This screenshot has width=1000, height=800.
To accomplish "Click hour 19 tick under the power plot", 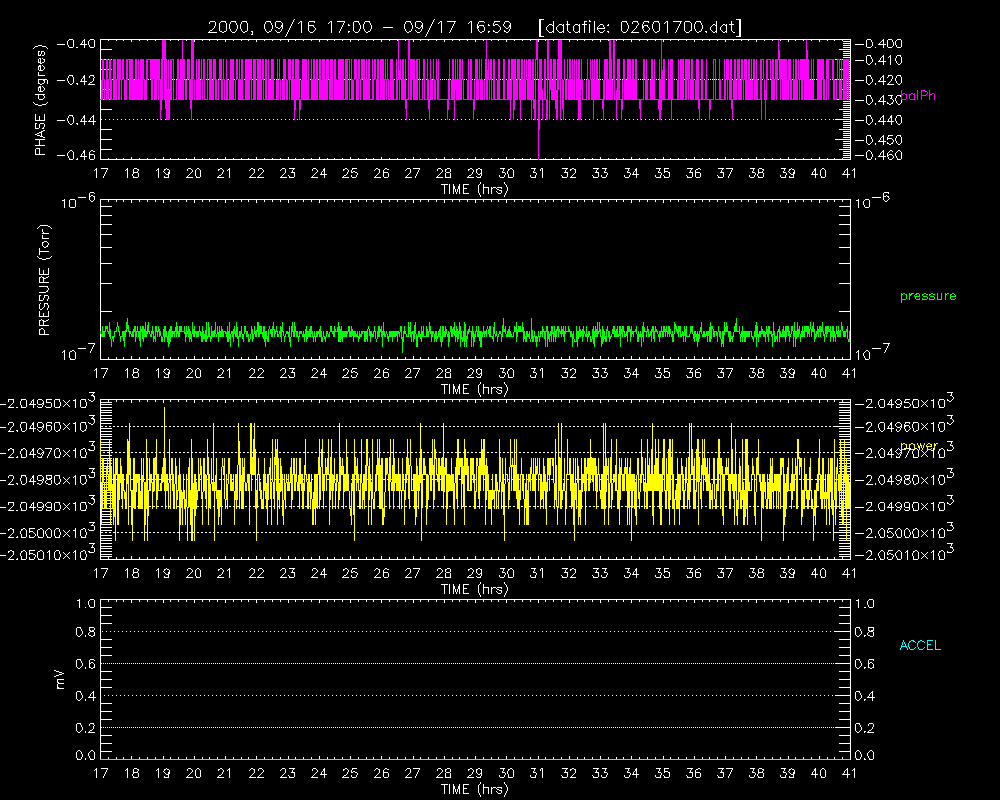I will coord(163,574).
